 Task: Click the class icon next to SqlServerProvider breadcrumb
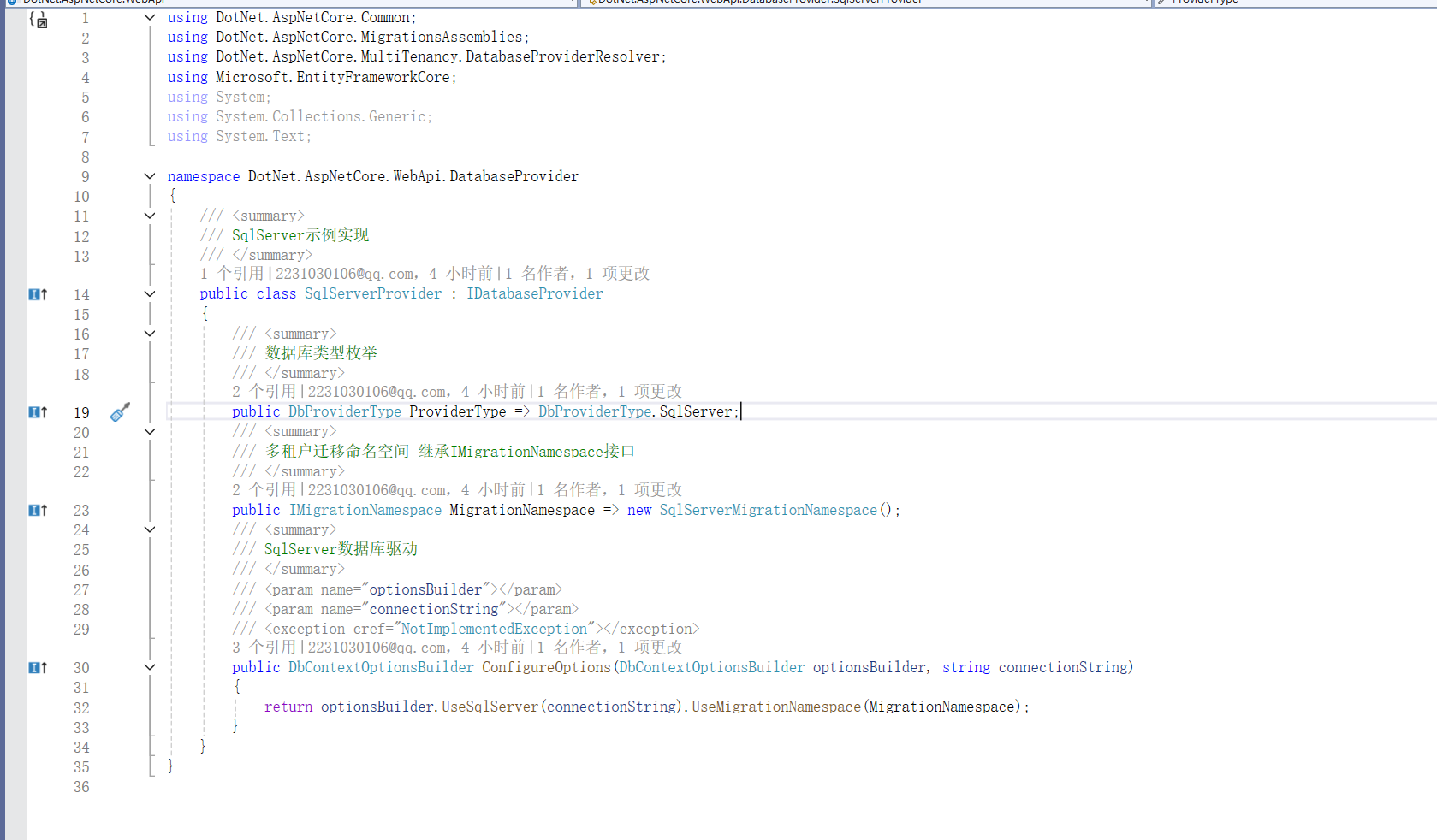590,3
